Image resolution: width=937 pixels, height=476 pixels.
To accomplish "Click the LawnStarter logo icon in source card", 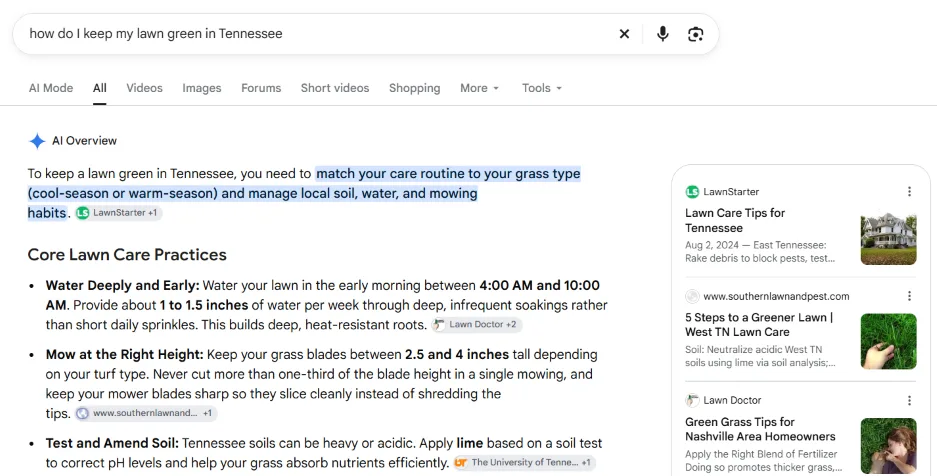I will point(692,192).
